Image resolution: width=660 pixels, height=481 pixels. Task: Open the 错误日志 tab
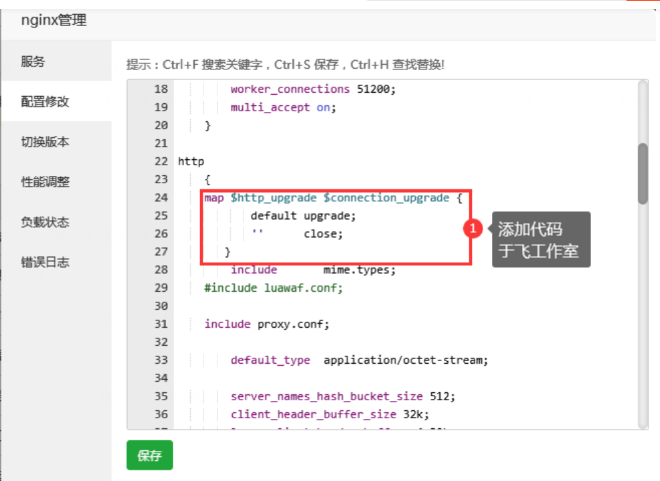point(46,261)
